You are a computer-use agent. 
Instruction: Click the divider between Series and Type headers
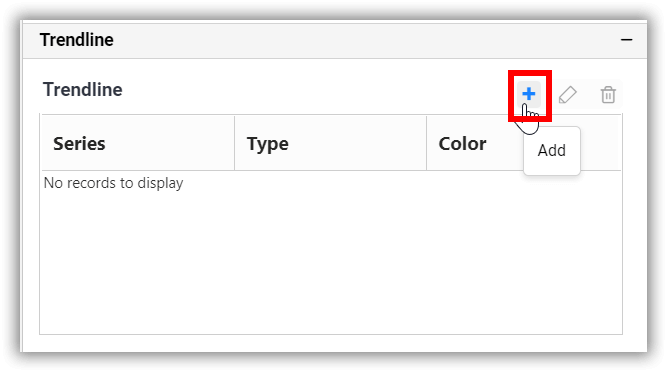click(234, 143)
